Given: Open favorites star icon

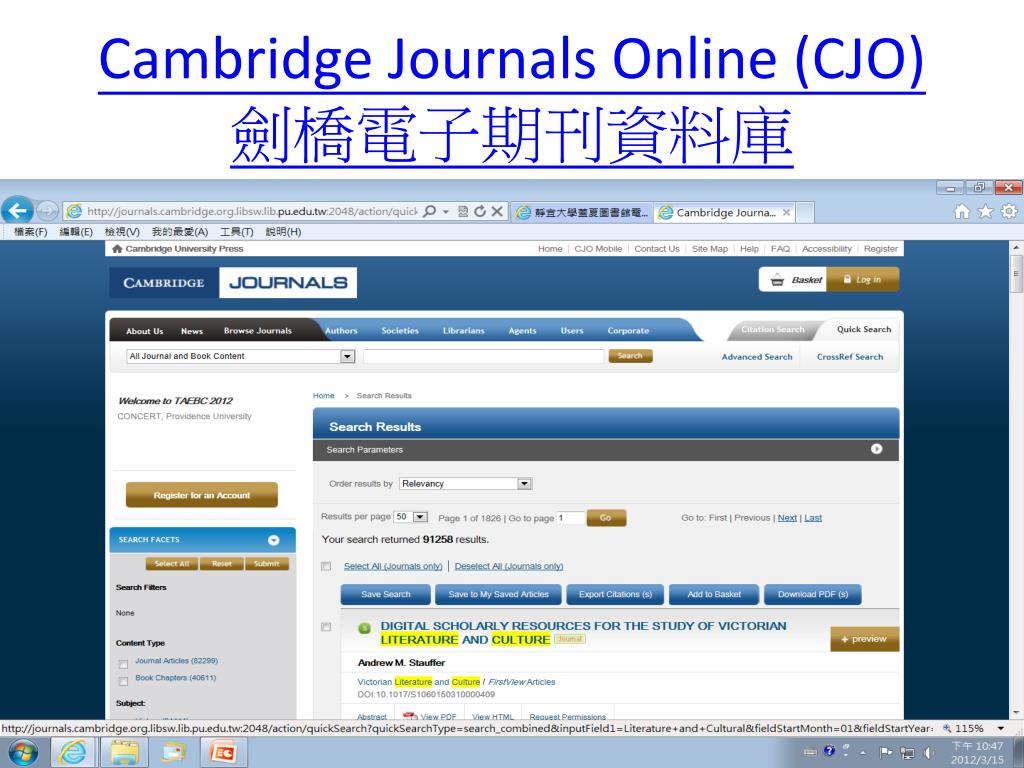Looking at the screenshot, I should click(x=985, y=212).
